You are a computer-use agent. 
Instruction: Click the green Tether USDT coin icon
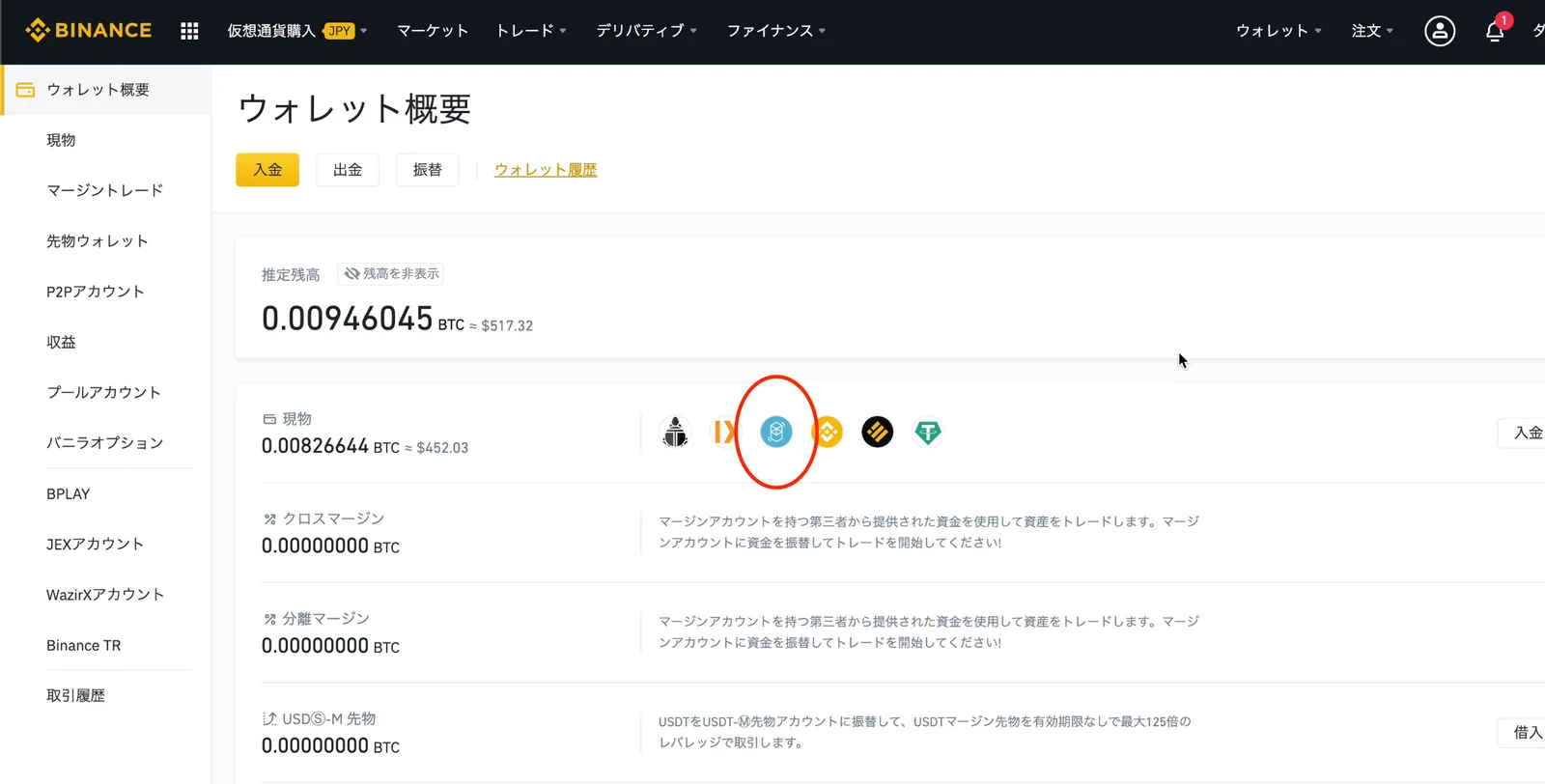pyautogui.click(x=928, y=432)
